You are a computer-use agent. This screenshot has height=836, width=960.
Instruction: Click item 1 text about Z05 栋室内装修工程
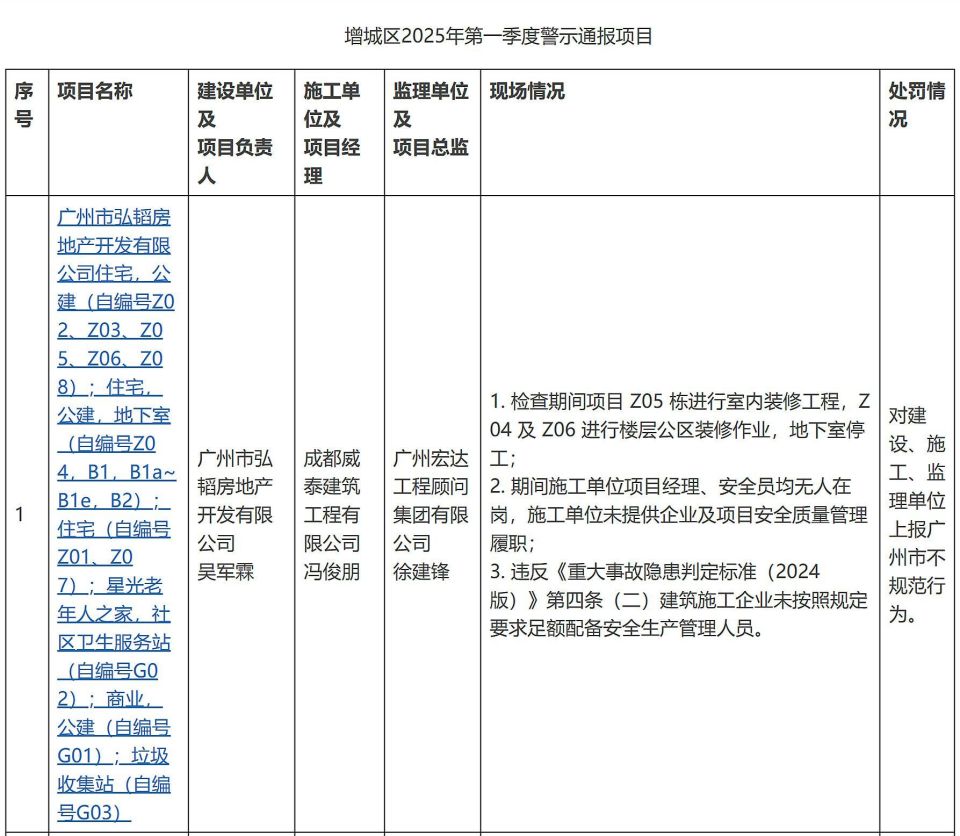point(680,429)
